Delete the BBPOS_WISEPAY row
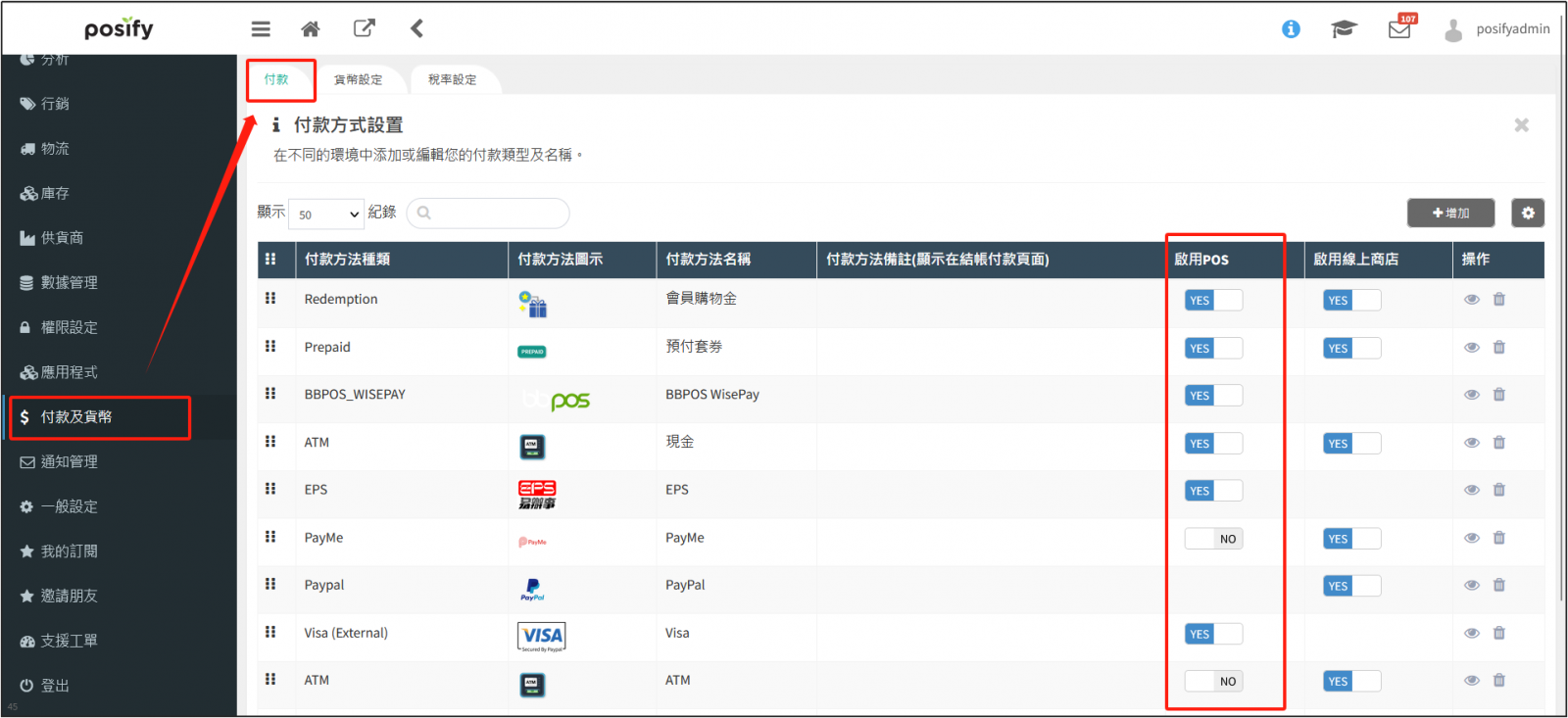The height and width of the screenshot is (718, 1568). 1499,395
